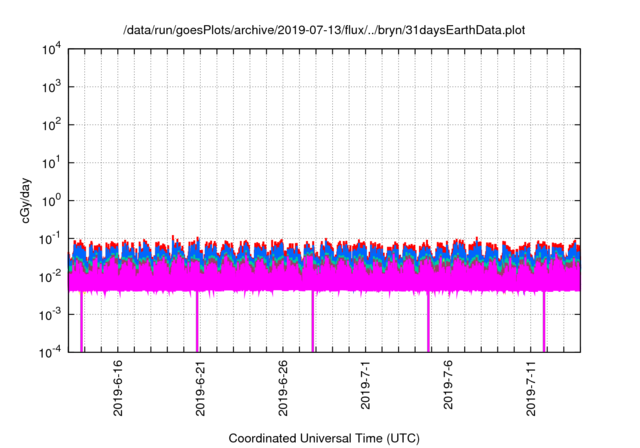640x448 pixels.
Task: Select the 2019-6-16 date tick label
Action: click(118, 382)
